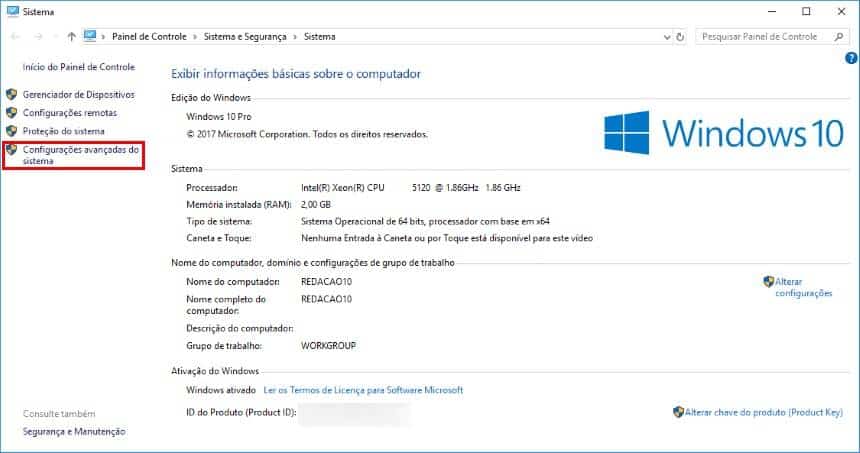Screen dimensions: 860x453
Task: Maximize the Sistema window
Action: 806,12
